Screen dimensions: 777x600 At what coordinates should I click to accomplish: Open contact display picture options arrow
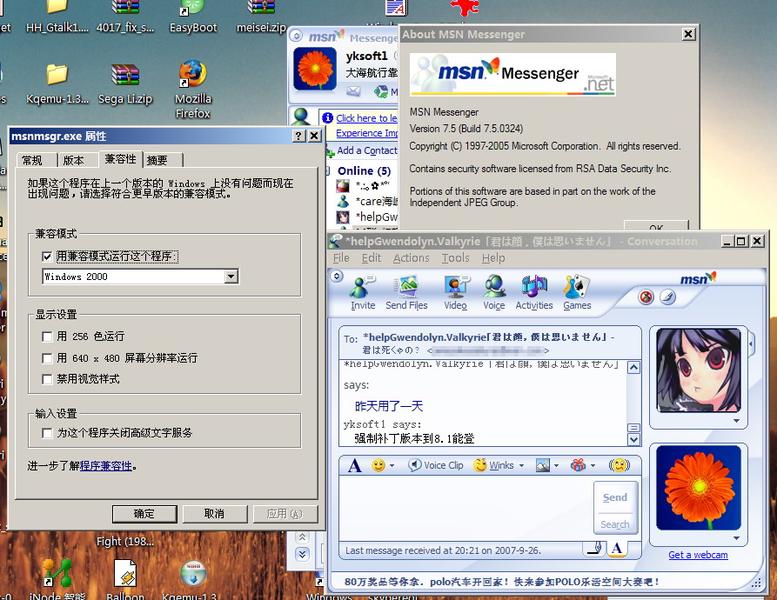736,421
